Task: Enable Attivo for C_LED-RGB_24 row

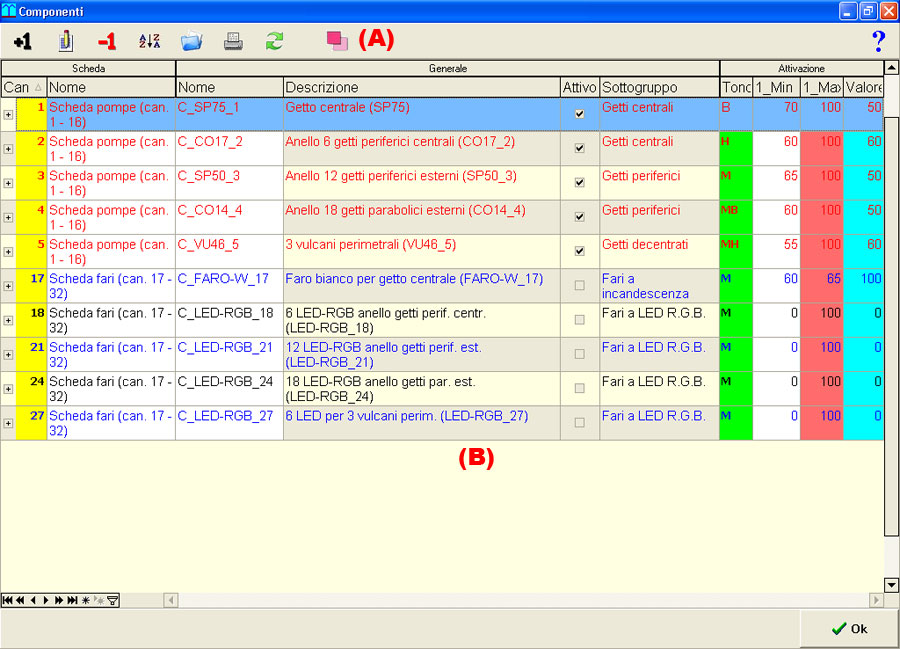Action: pos(580,388)
